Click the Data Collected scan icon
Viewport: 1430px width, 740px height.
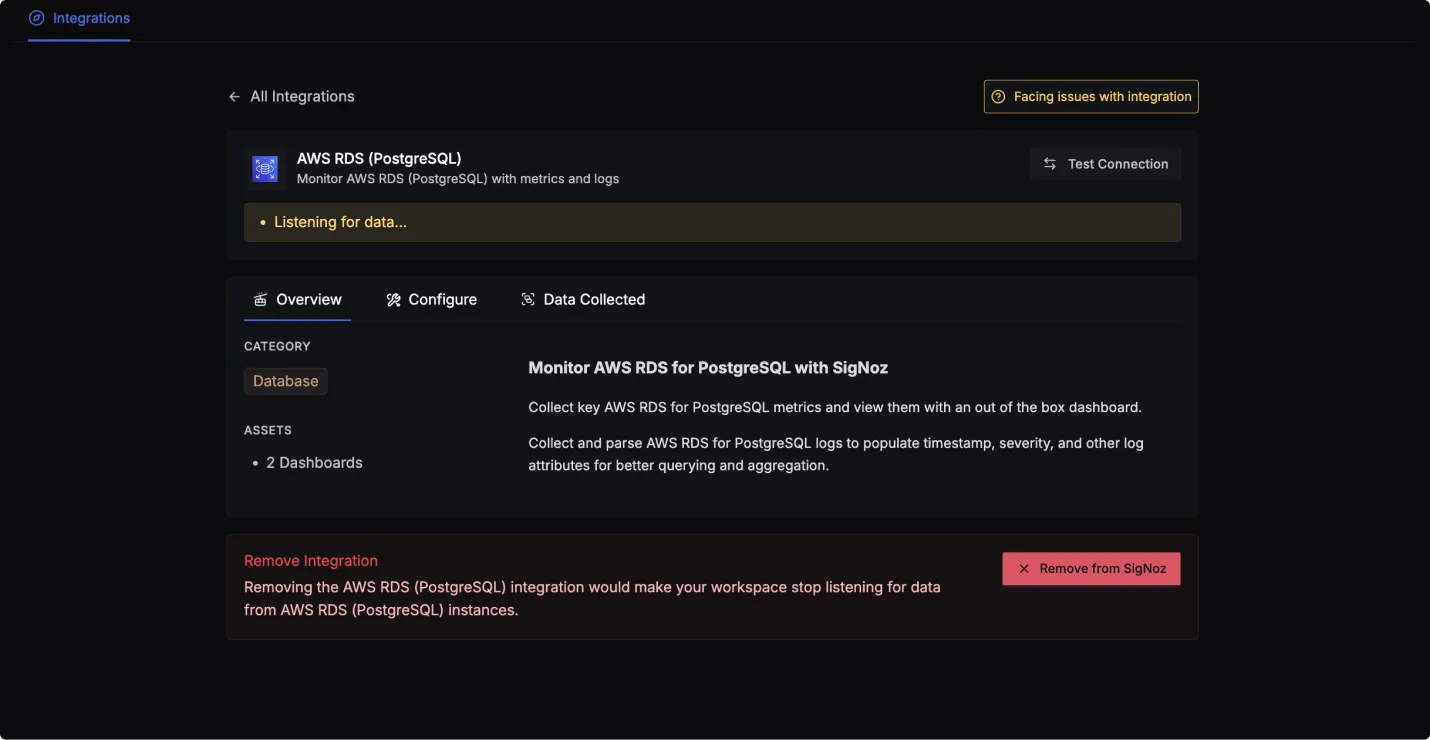coord(528,300)
